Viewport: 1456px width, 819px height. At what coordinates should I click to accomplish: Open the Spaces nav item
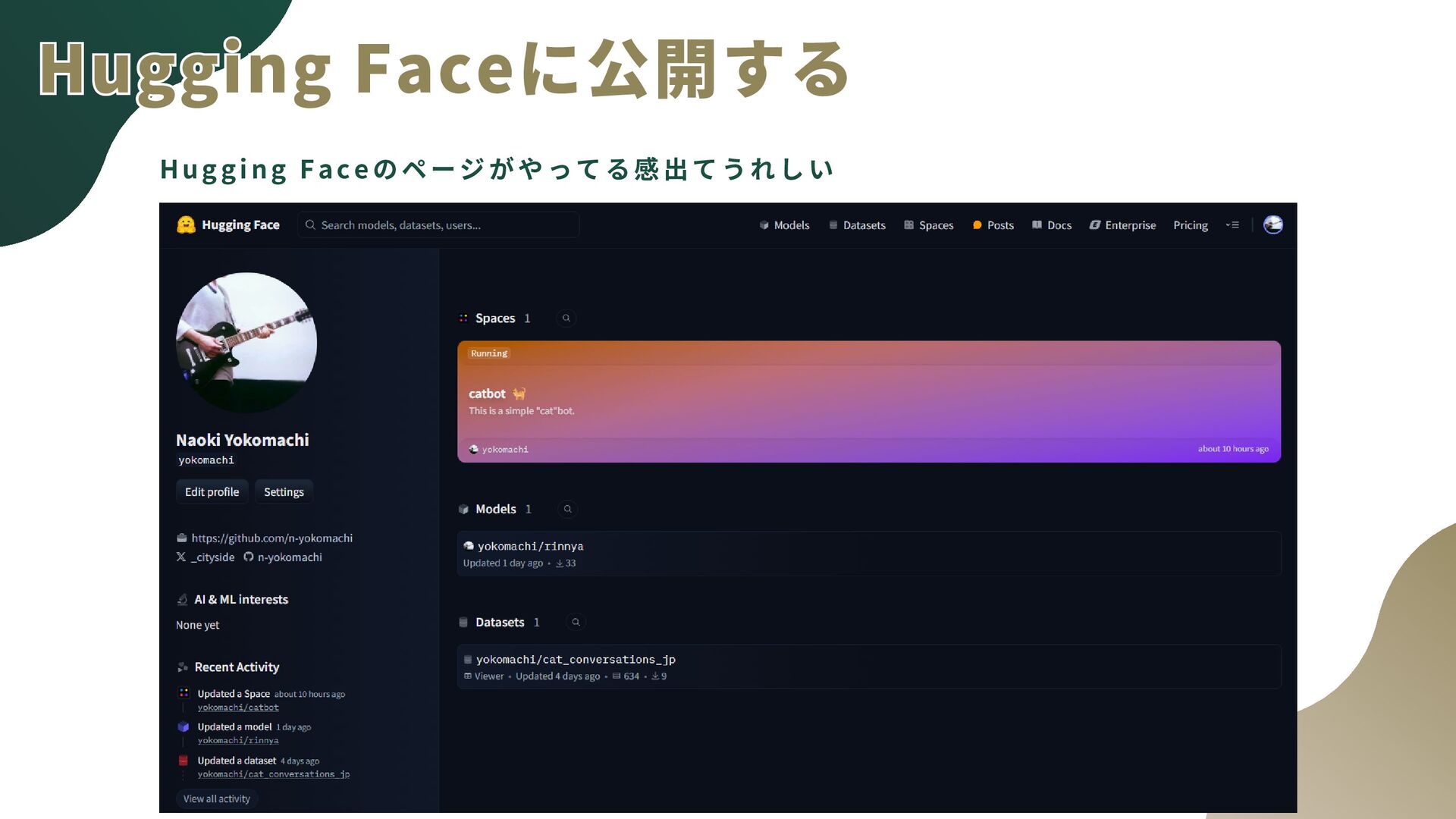point(928,225)
